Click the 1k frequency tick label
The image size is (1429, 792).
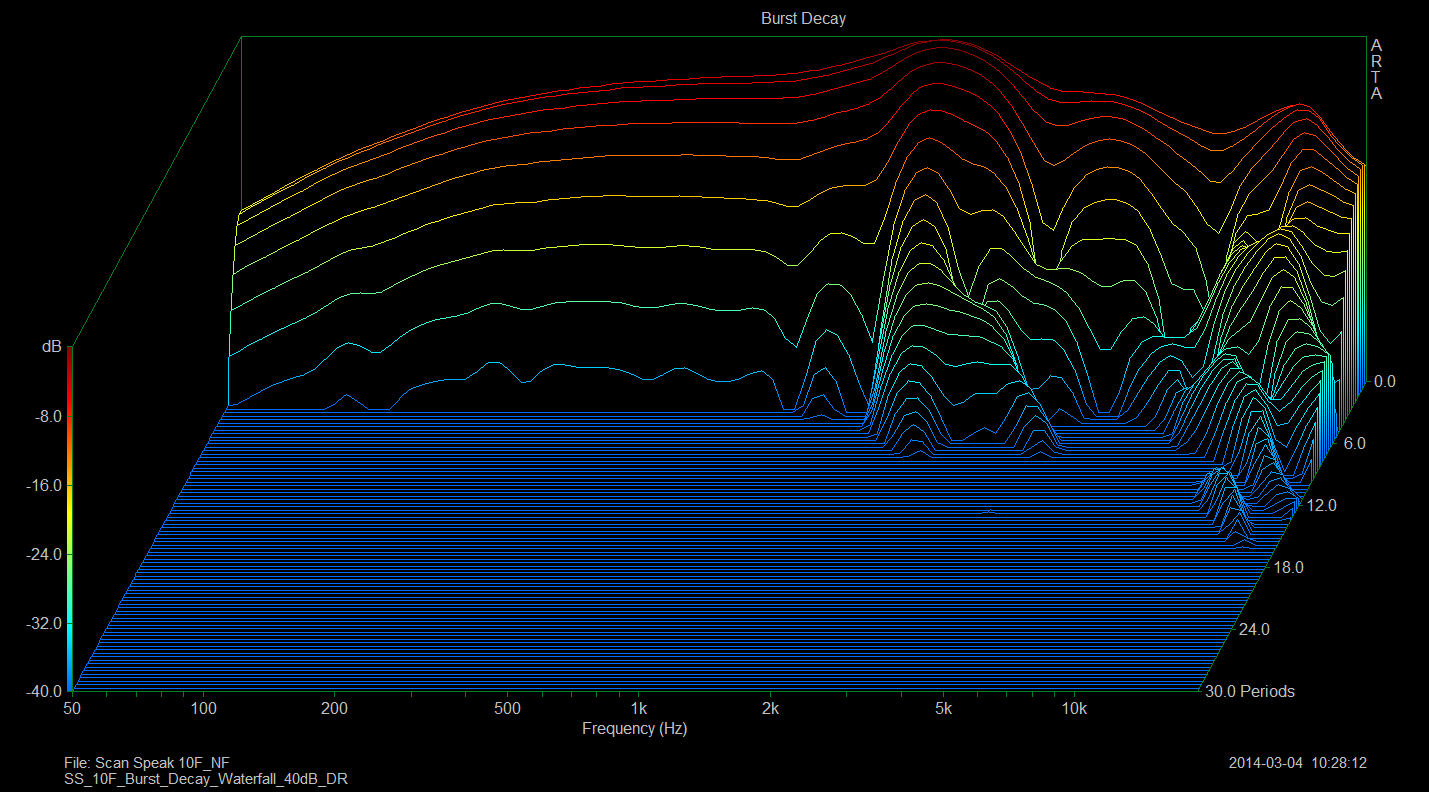pos(638,709)
